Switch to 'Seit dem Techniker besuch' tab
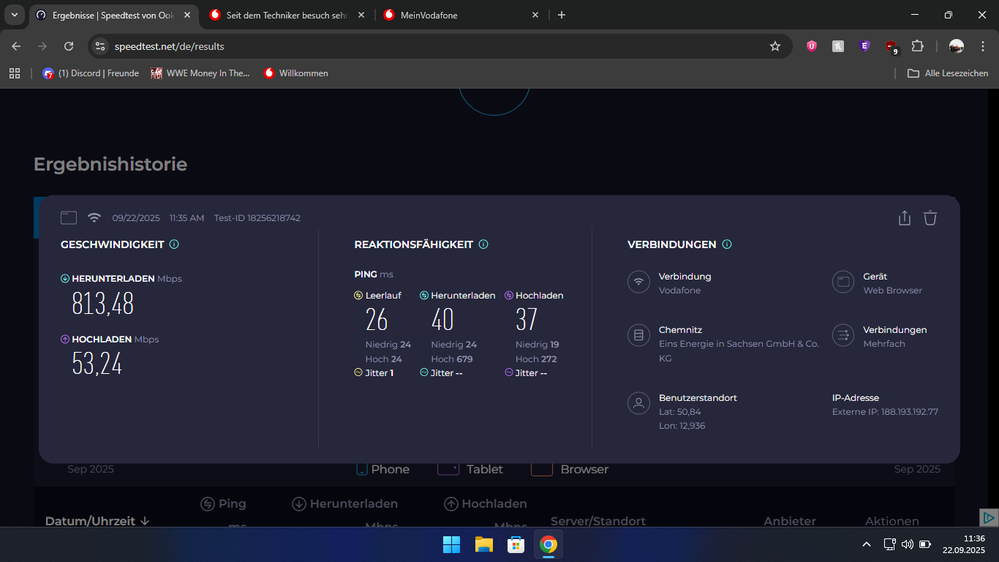 [x=287, y=15]
